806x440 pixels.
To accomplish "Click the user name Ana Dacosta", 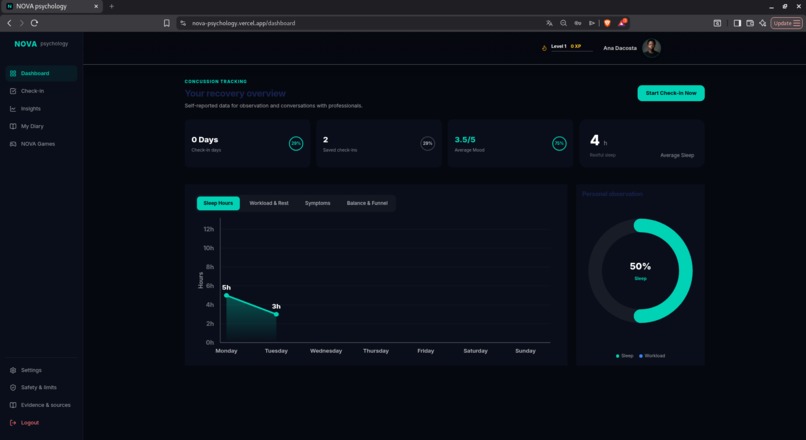I will tap(619, 48).
